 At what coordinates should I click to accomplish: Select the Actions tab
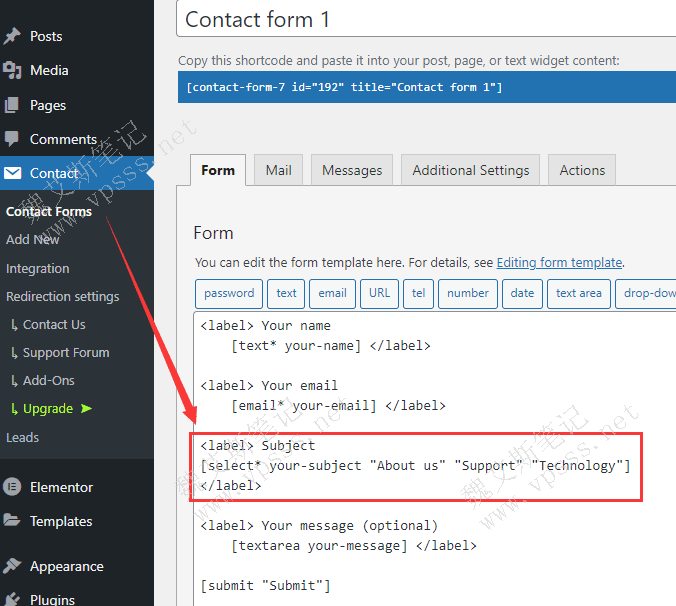click(x=582, y=170)
